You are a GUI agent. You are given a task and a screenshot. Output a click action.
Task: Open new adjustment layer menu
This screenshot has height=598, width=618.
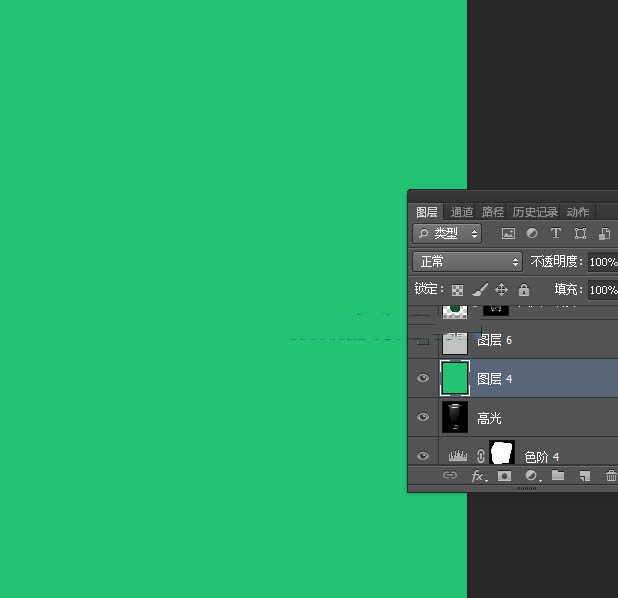pos(532,477)
